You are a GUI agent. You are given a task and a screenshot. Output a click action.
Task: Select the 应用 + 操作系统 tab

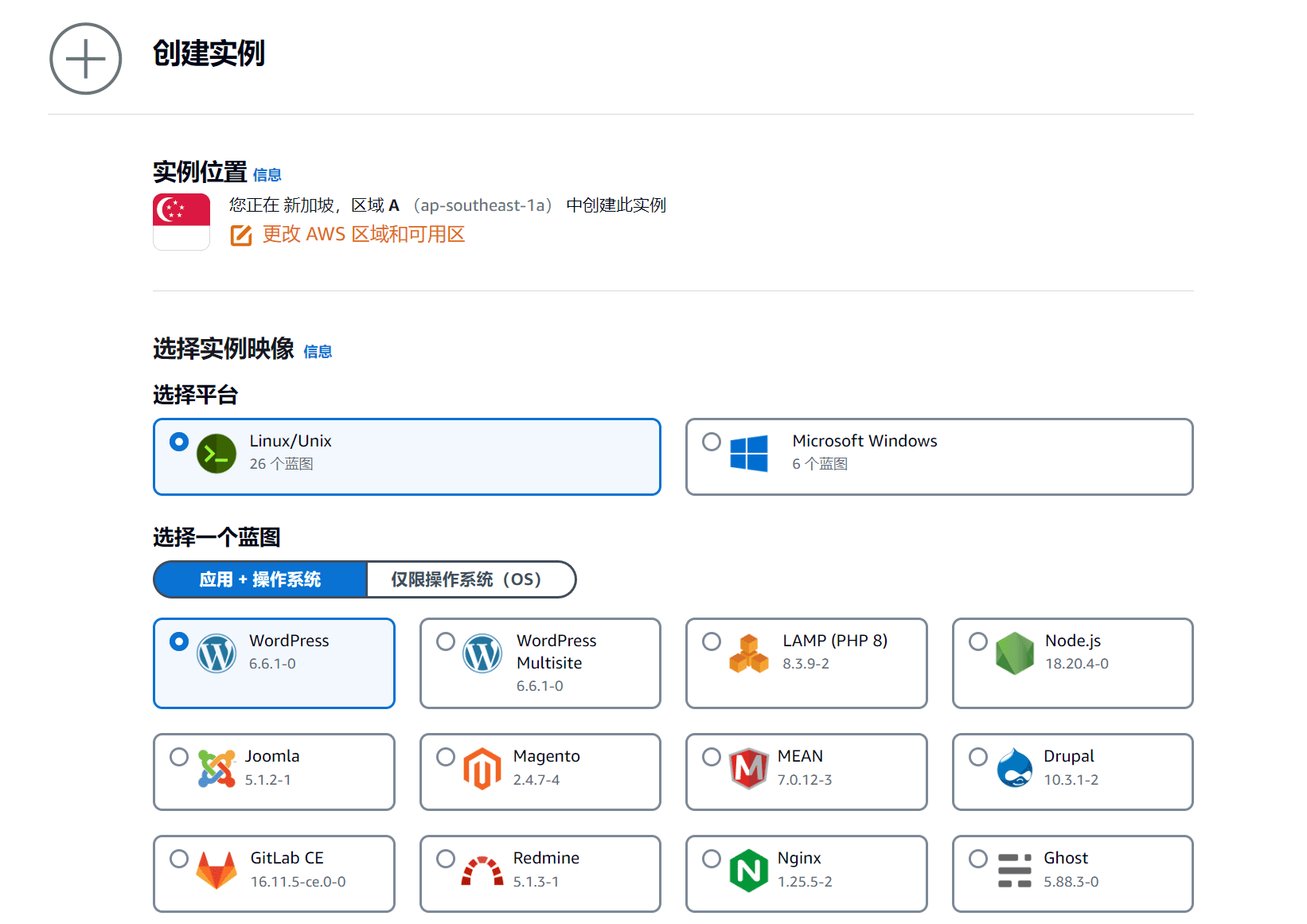click(x=260, y=579)
